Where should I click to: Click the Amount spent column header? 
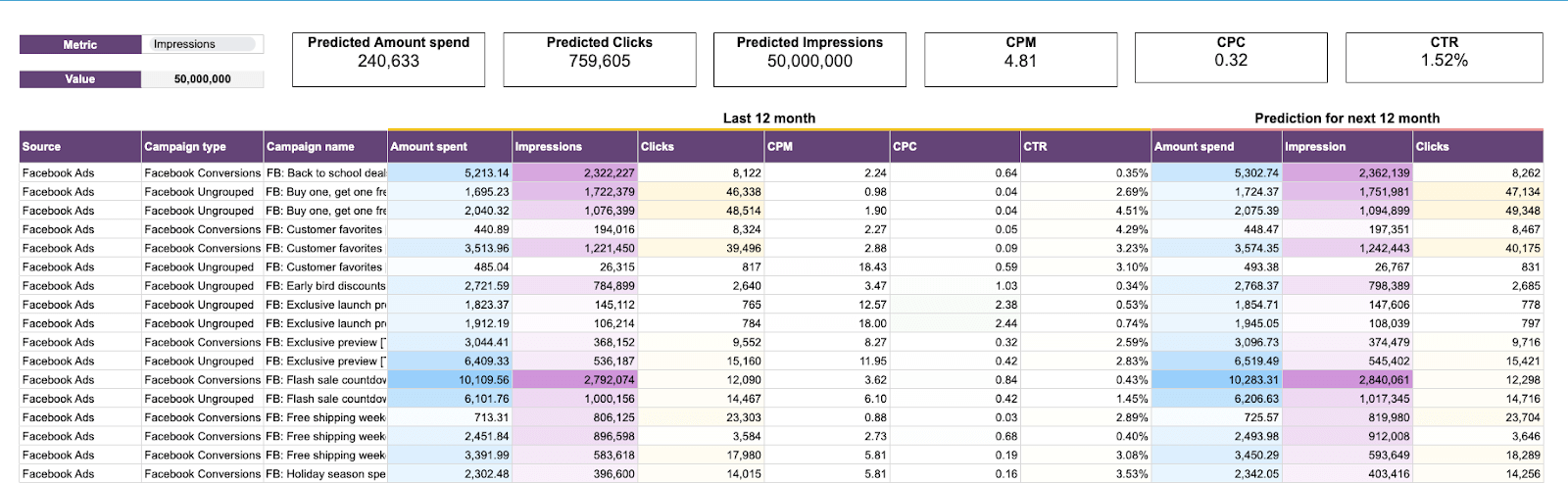449,147
